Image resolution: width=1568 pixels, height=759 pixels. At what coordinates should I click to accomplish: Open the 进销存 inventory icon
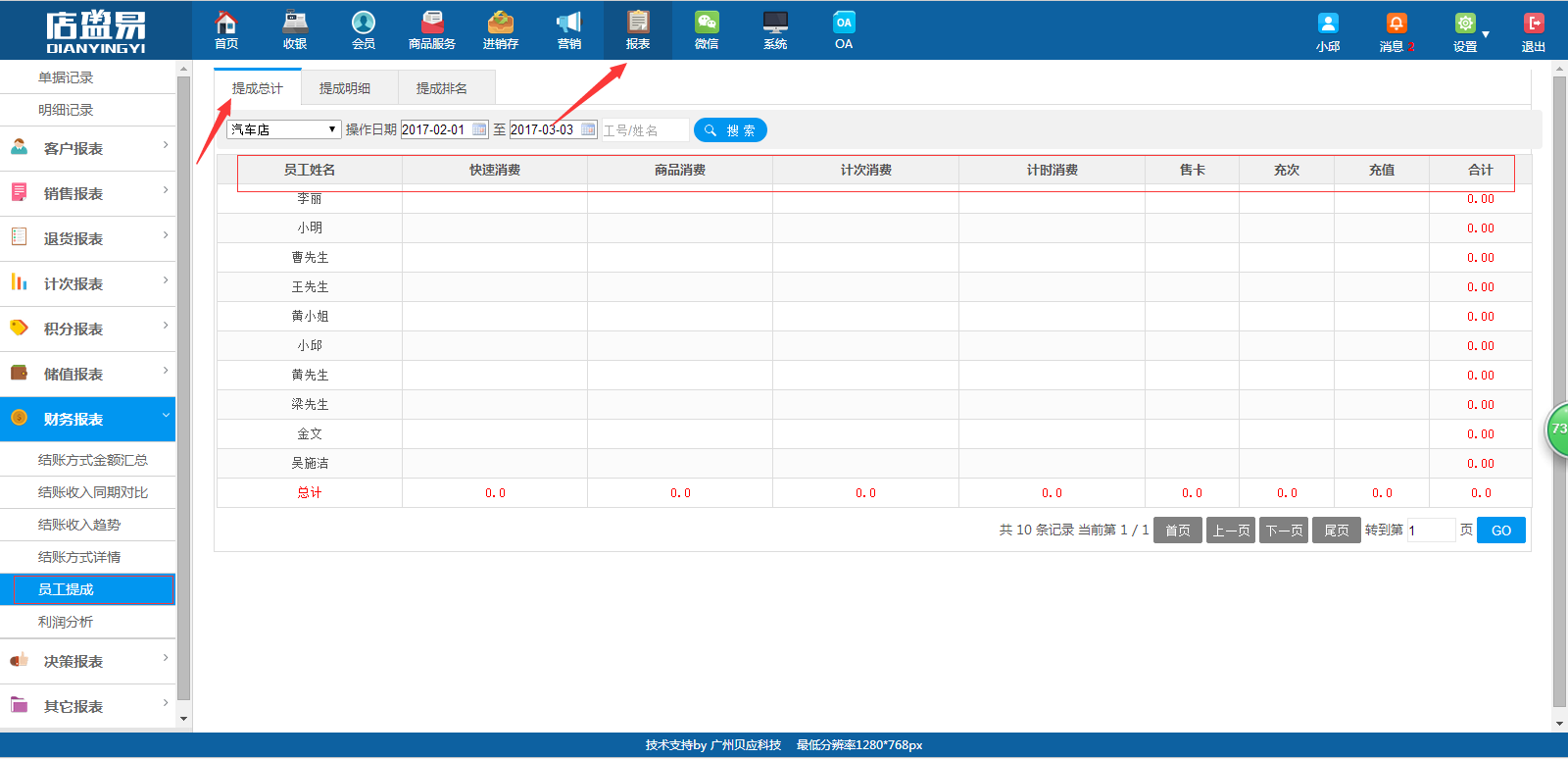[501, 24]
